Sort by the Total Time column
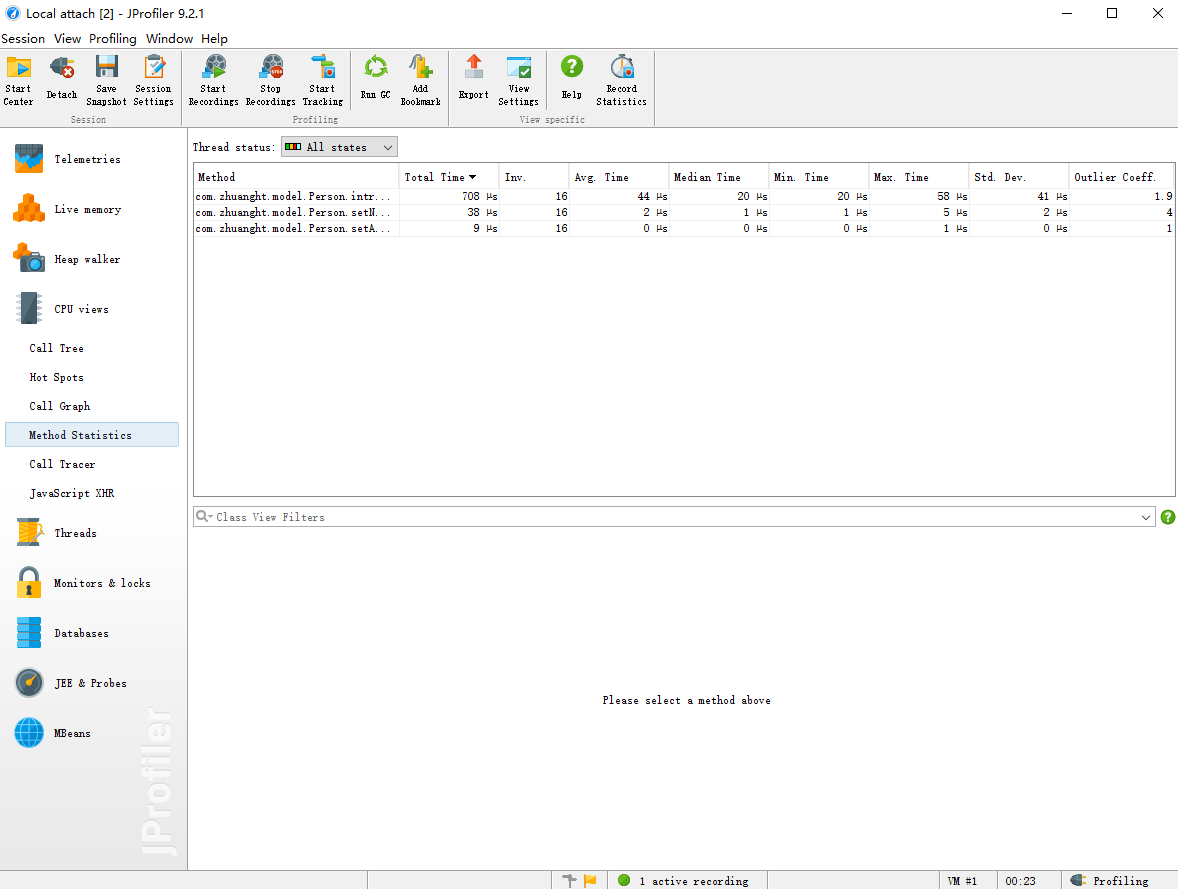1178x889 pixels. [x=449, y=177]
